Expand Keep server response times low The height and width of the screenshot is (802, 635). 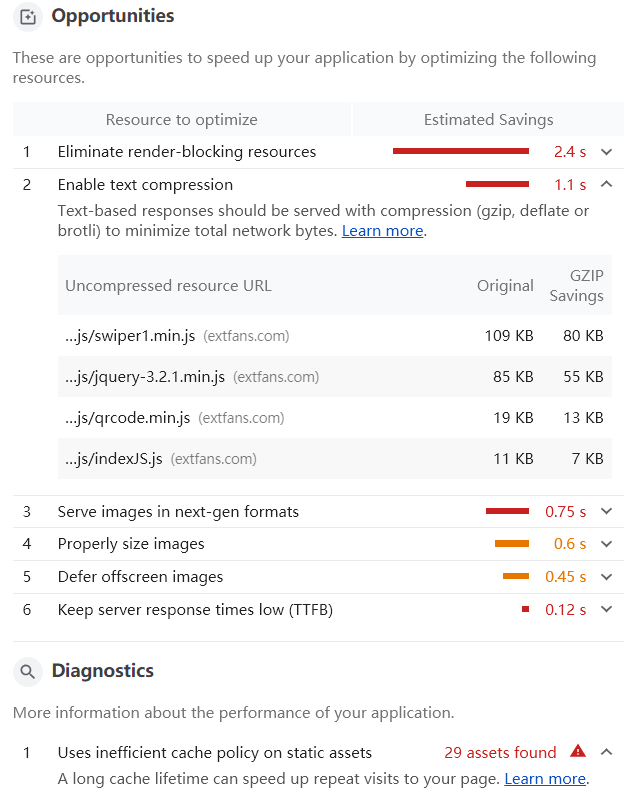[x=606, y=610]
